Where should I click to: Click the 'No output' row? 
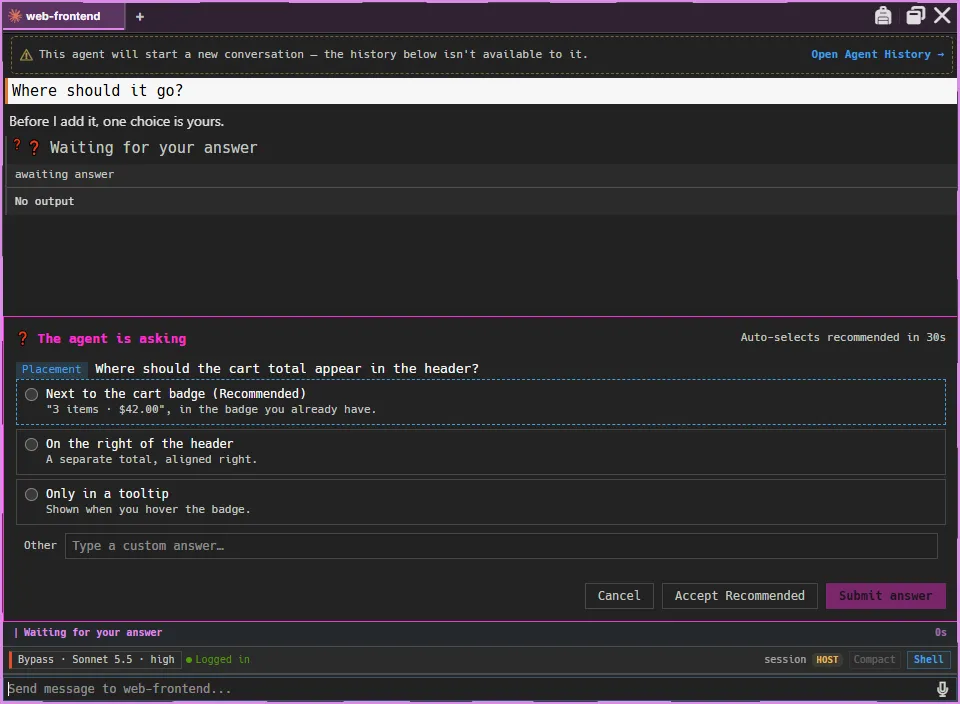481,201
